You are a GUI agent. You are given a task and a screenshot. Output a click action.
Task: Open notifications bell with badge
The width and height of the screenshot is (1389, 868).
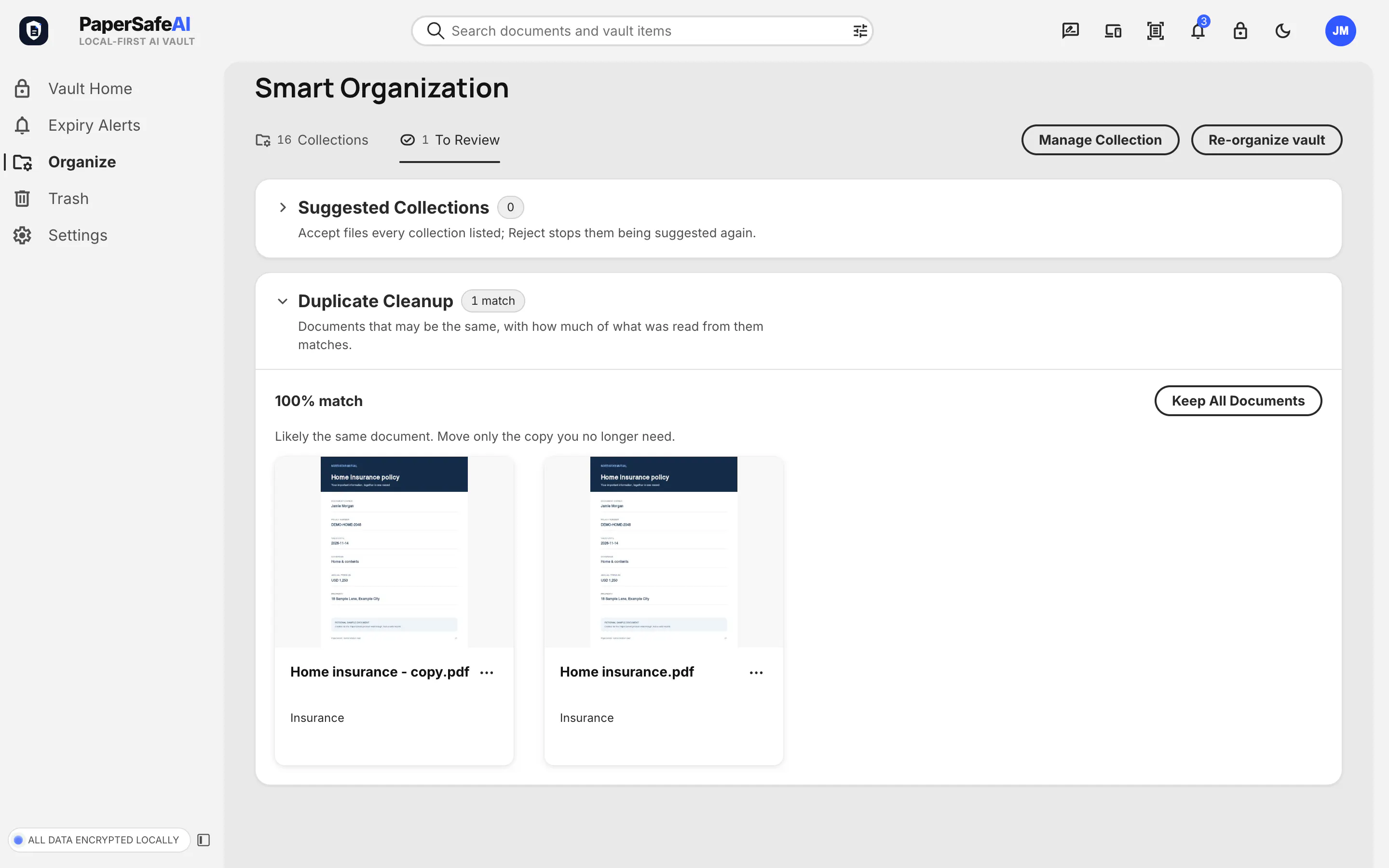coord(1198,30)
